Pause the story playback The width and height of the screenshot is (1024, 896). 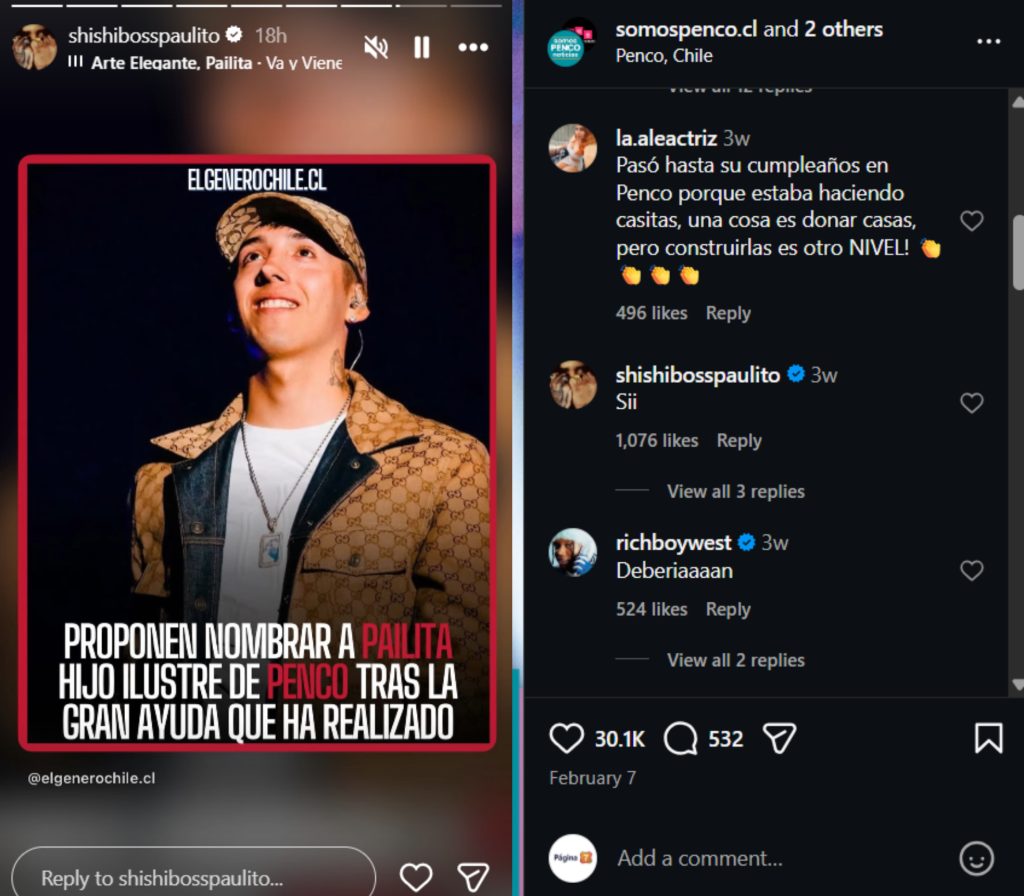point(422,47)
